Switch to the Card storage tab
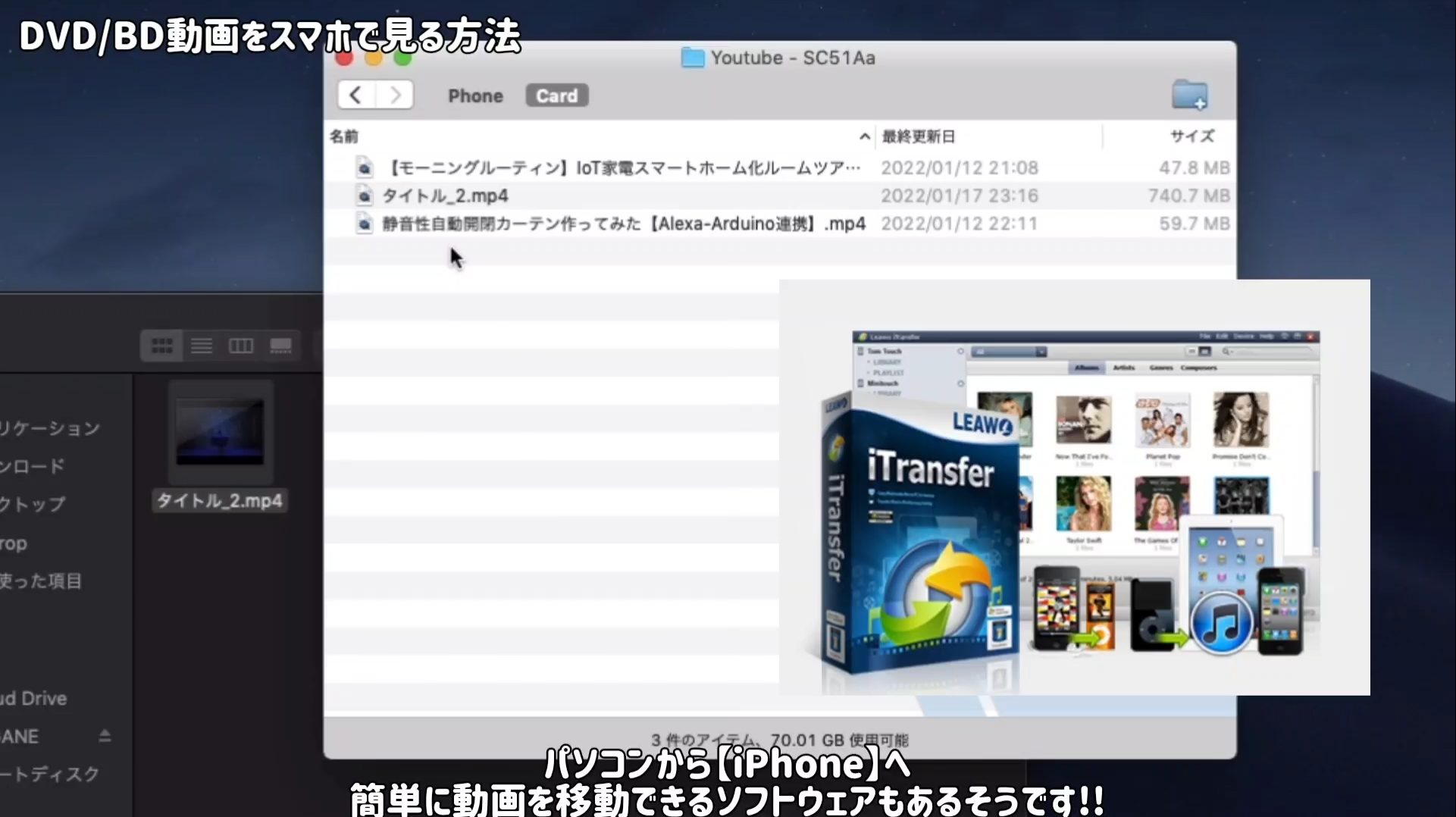1456x817 pixels. pyautogui.click(x=556, y=96)
